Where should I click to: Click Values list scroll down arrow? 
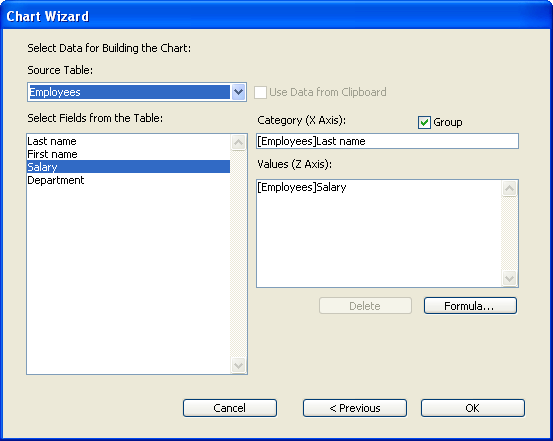click(509, 278)
